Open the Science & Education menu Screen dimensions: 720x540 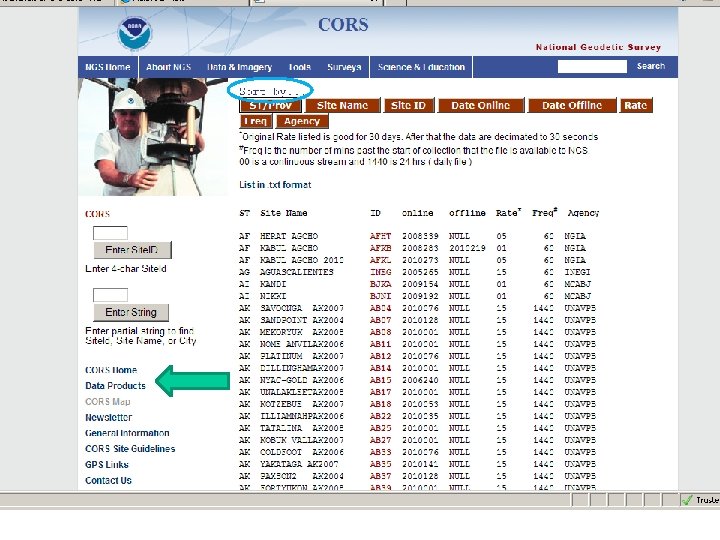point(421,67)
